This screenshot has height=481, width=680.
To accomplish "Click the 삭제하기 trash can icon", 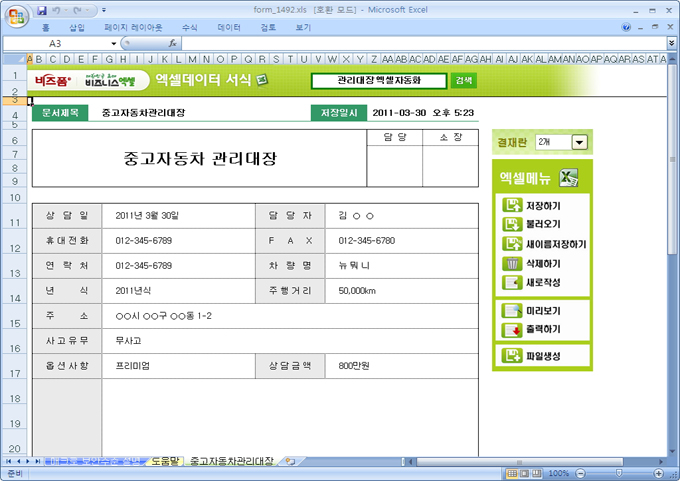I will tap(511, 263).
